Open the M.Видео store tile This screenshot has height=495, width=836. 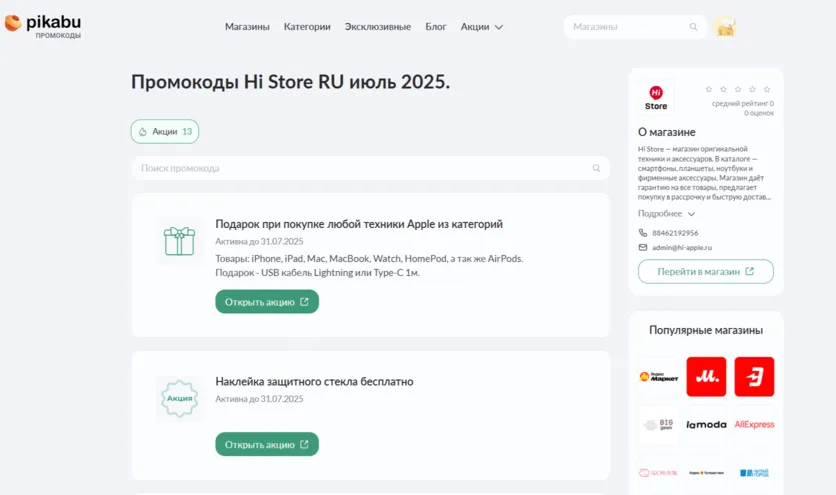706,377
